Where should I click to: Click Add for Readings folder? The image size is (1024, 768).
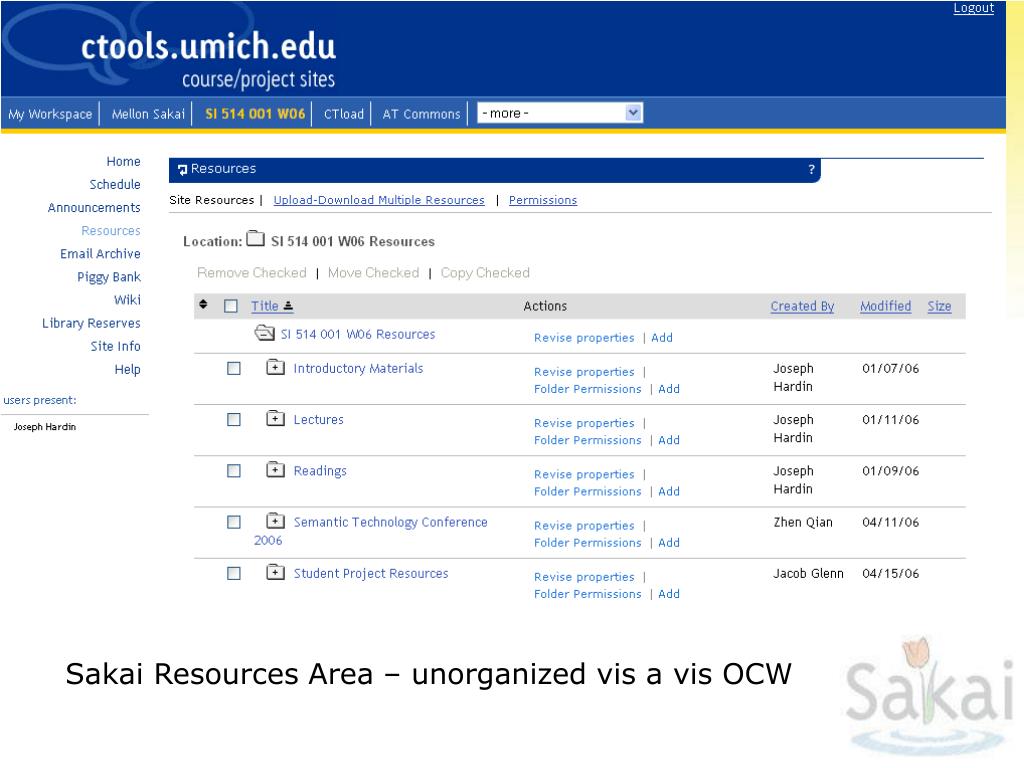pyautogui.click(x=669, y=491)
